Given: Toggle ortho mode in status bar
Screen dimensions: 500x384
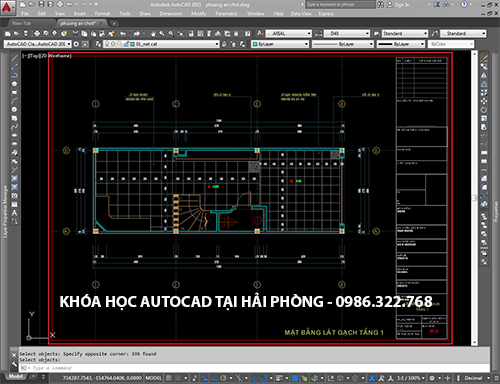Looking at the screenshot, I should tap(214, 378).
